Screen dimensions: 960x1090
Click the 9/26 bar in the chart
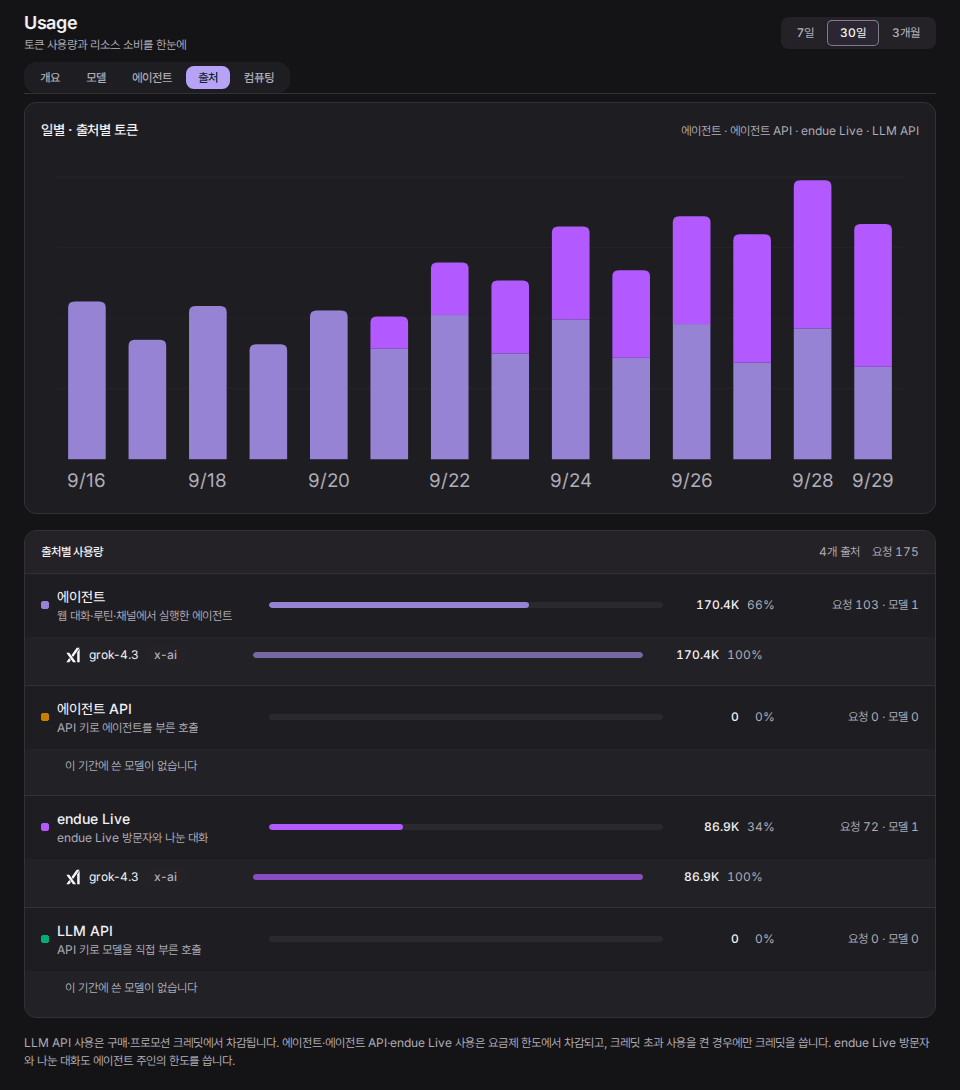pyautogui.click(x=692, y=338)
